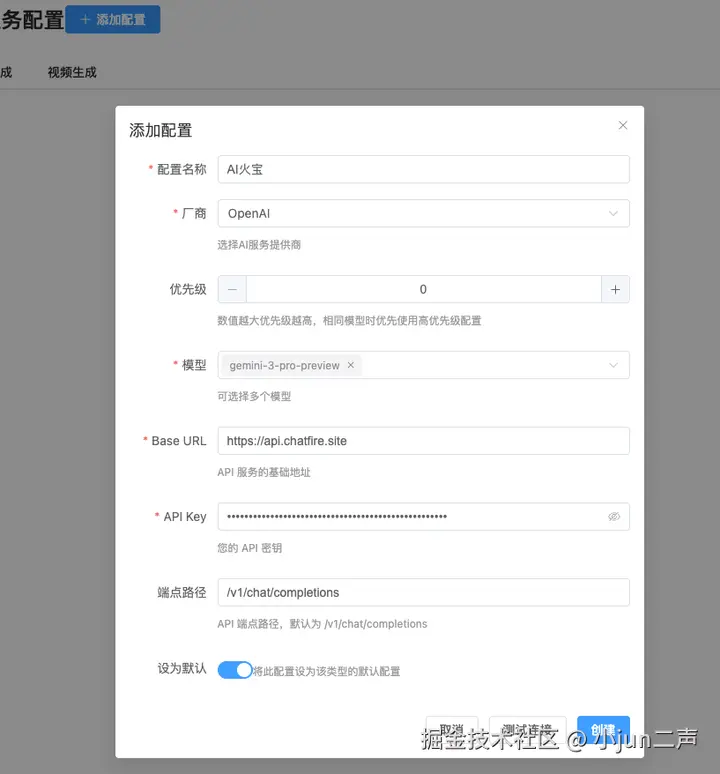Image resolution: width=720 pixels, height=774 pixels.
Task: Open the 模型 multi-select box
Action: click(423, 365)
